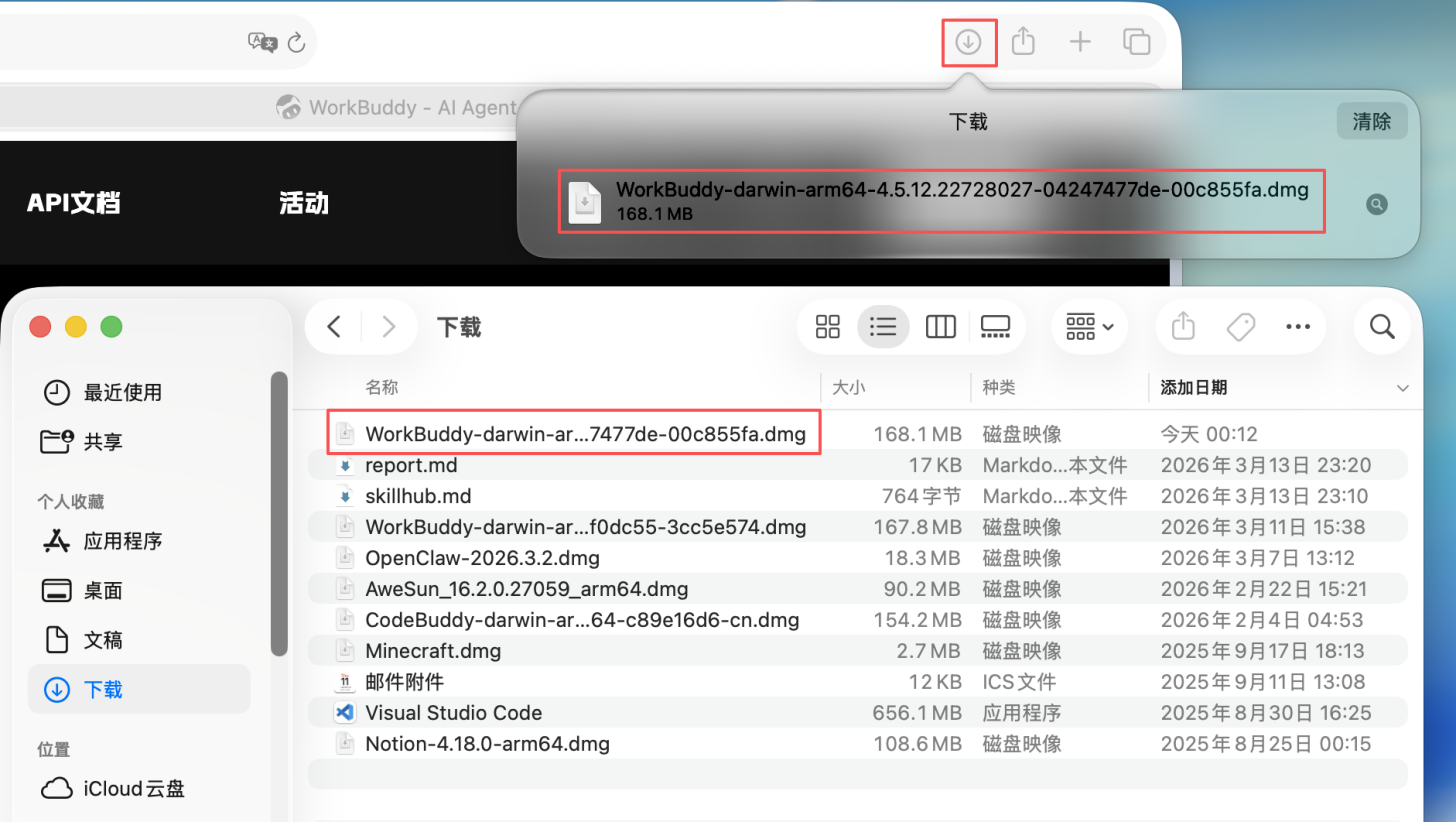The image size is (1456, 822).
Task: Sort files by the 名称 column header
Action: pos(382,388)
